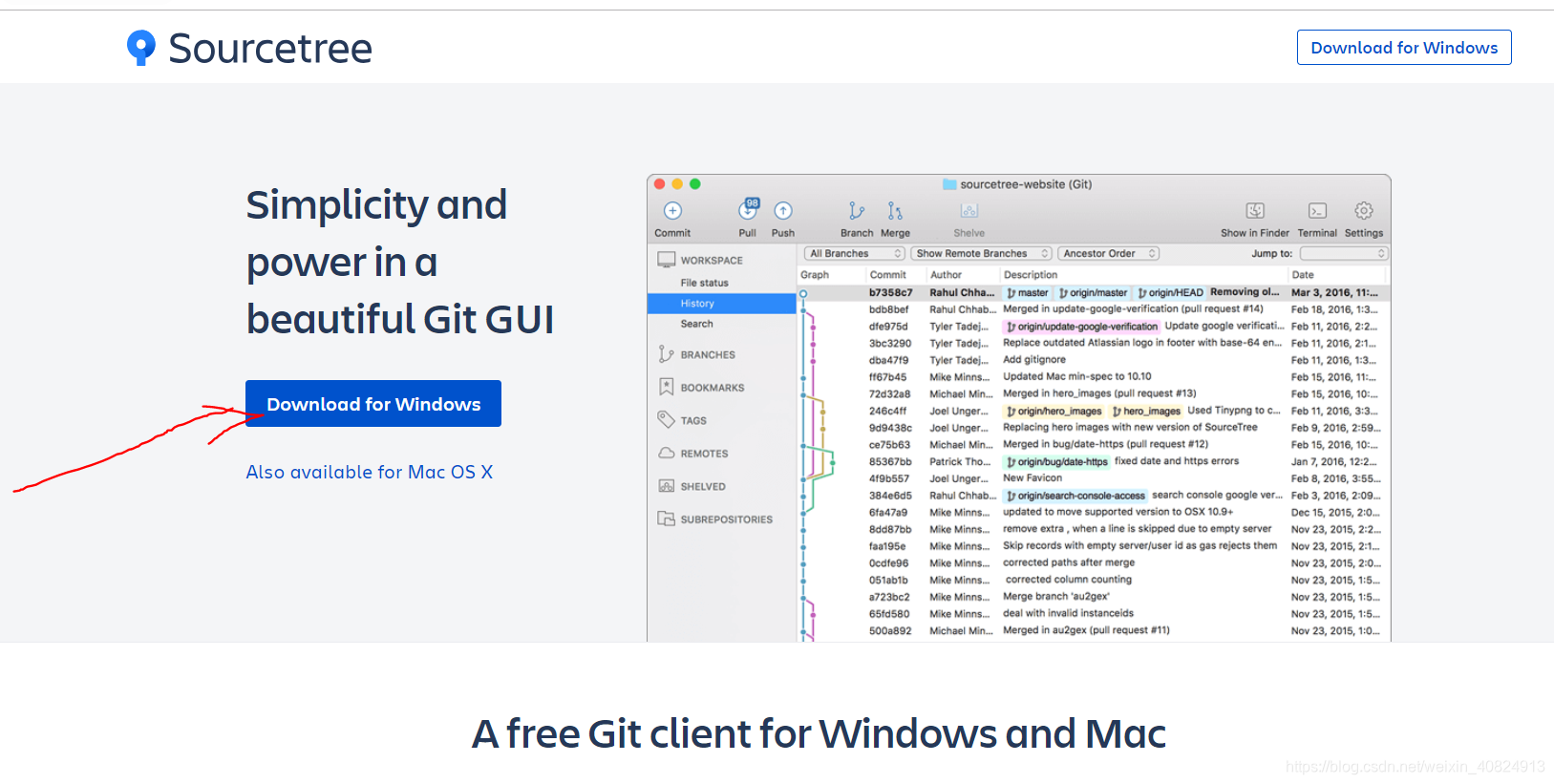Select commit 6fa47a9 hash
The height and width of the screenshot is (784, 1554).
click(x=888, y=513)
